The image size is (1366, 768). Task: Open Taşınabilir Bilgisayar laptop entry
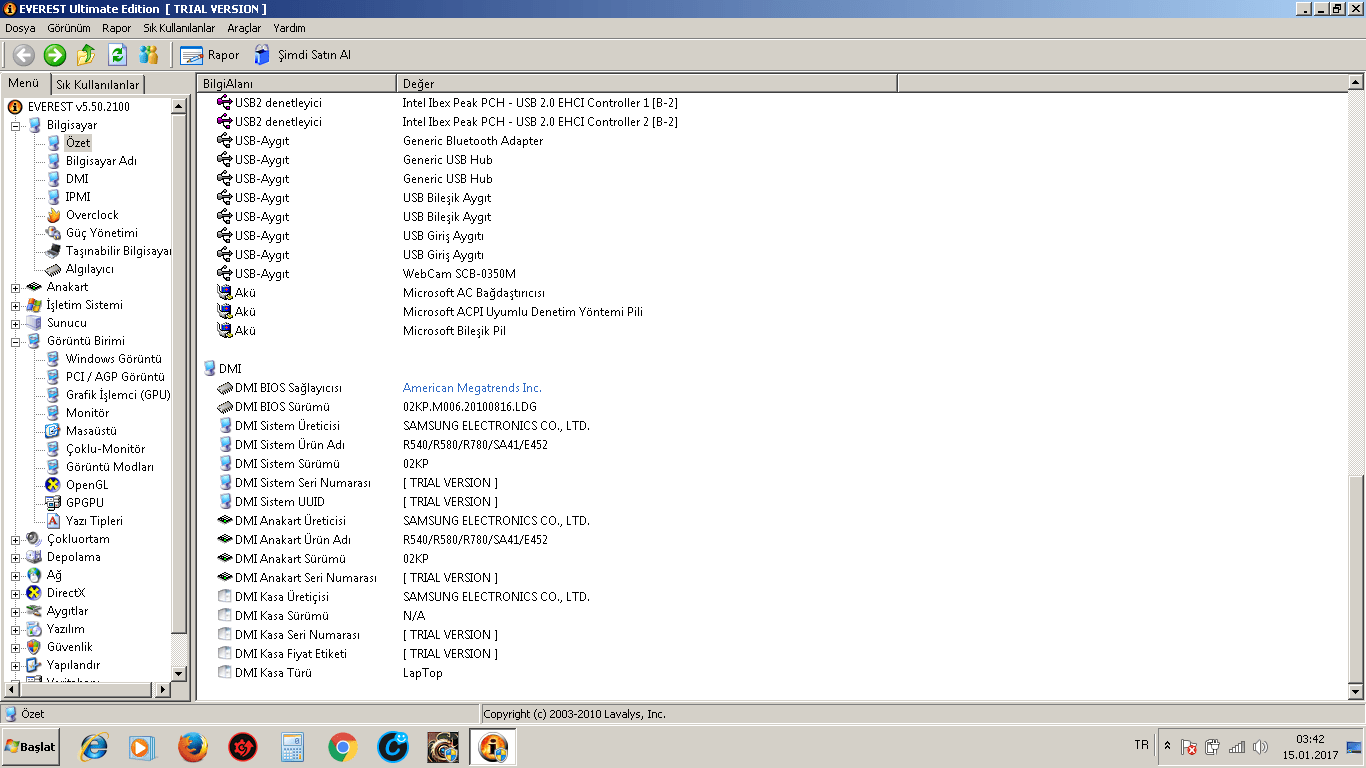click(118, 251)
